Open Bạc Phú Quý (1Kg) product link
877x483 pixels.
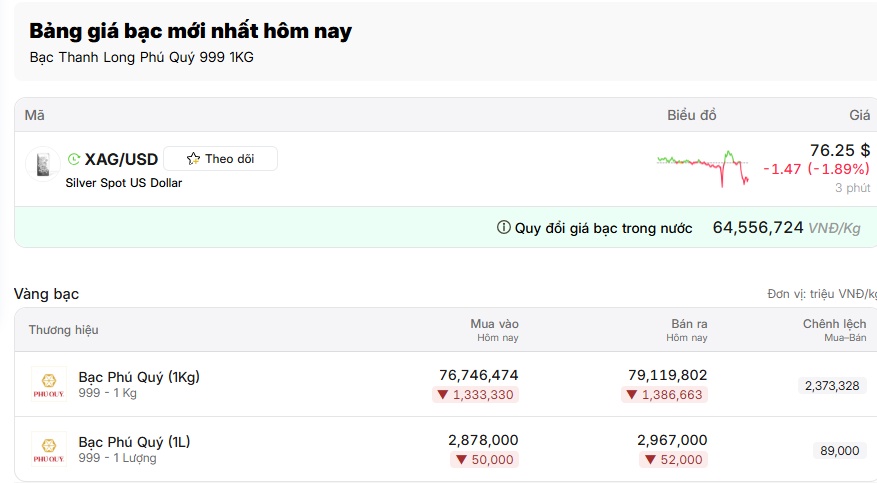pyautogui.click(x=139, y=377)
